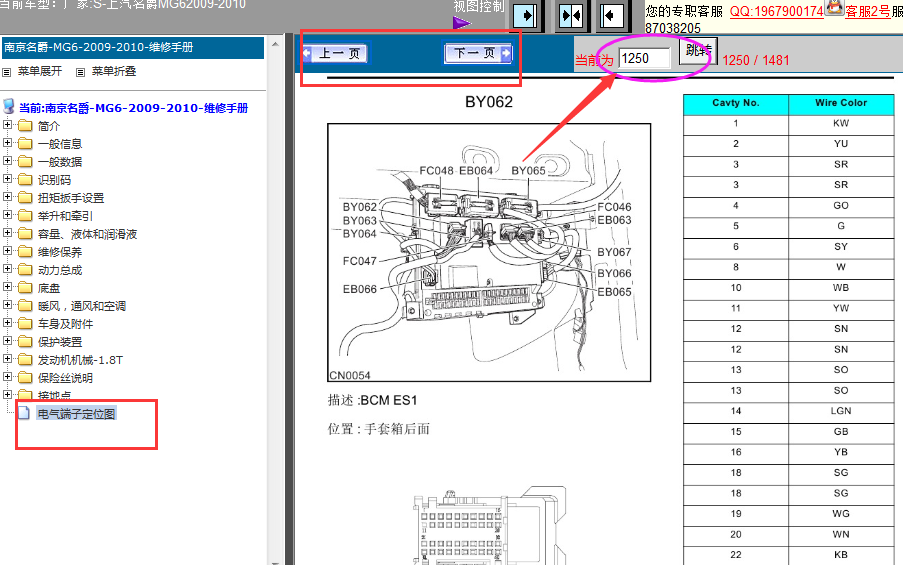The width and height of the screenshot is (903, 565).
Task: Click the 菜单展开 expand menu link
Action: coord(40,71)
